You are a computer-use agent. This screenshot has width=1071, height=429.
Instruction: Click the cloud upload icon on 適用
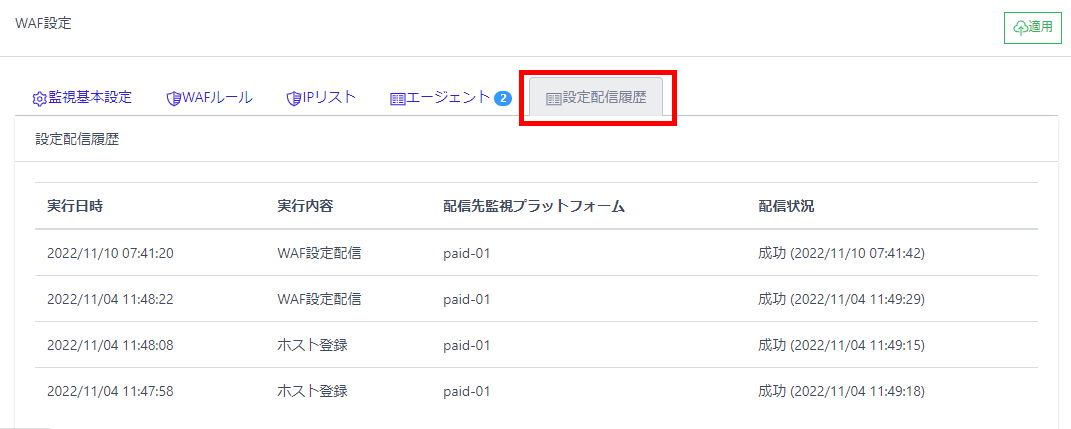coord(1021,28)
